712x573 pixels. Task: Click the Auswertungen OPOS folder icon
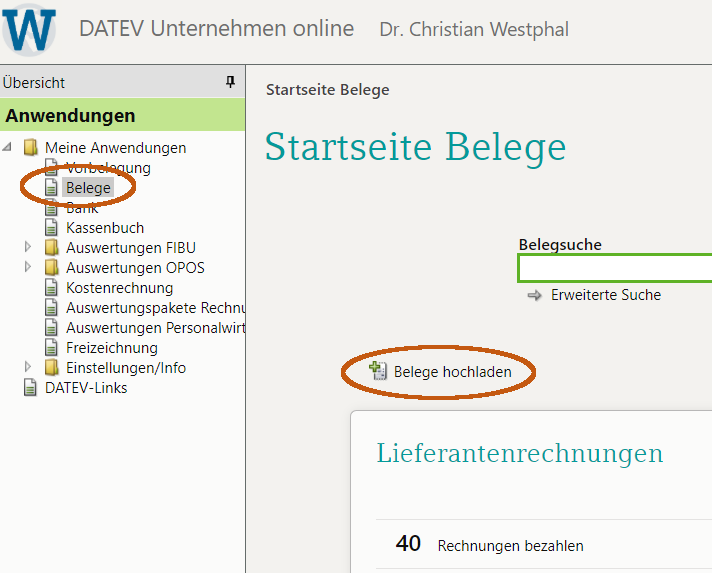point(52,267)
